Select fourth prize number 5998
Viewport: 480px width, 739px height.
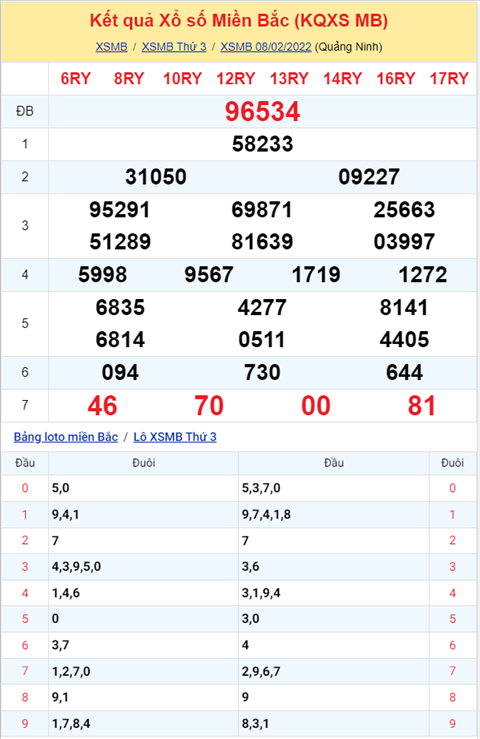[102, 275]
